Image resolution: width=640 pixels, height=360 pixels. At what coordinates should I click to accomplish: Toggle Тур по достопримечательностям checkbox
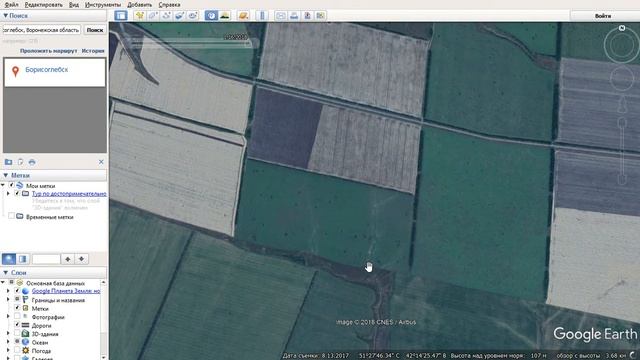pos(17,193)
